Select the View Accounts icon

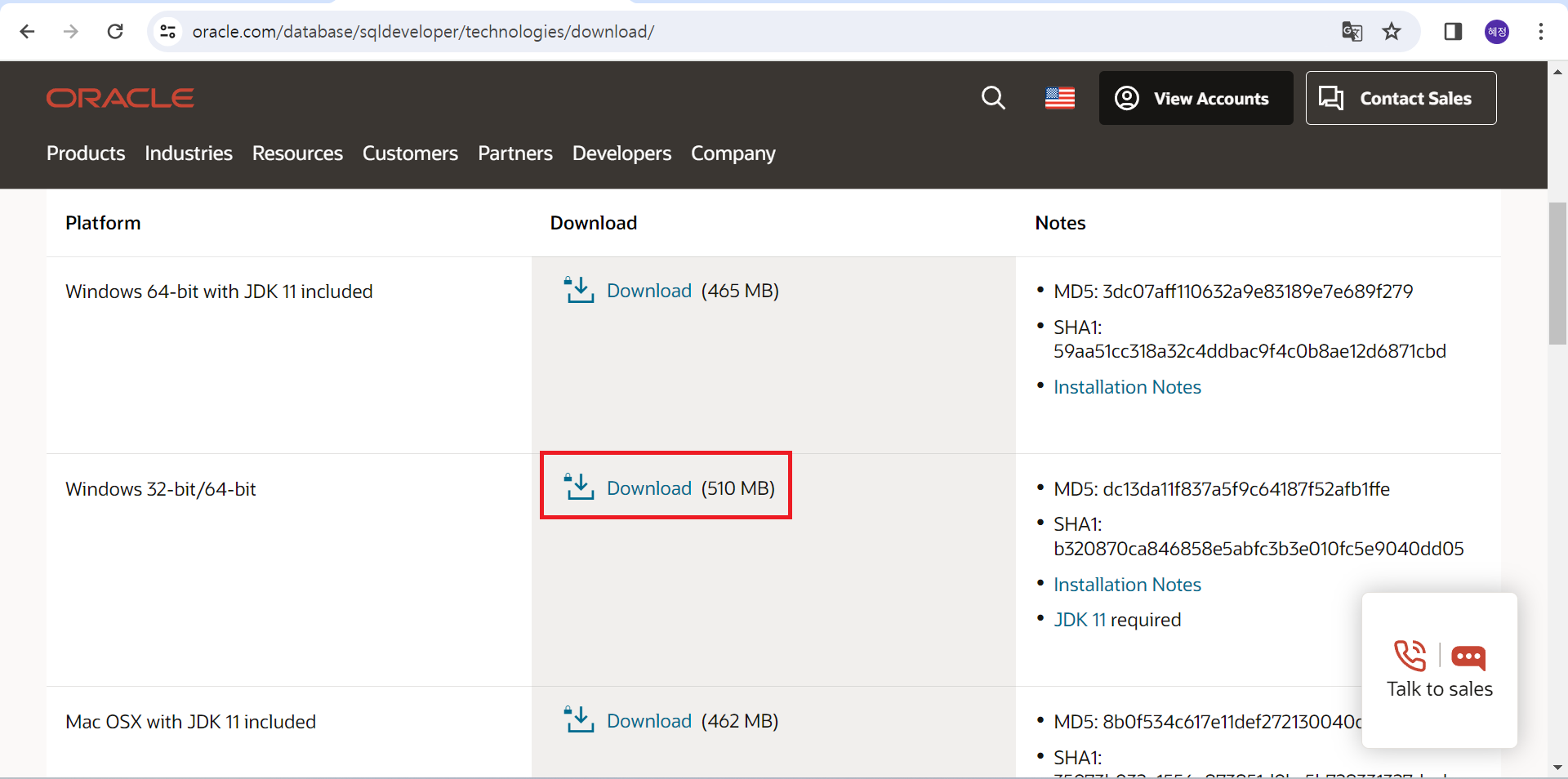(1127, 98)
